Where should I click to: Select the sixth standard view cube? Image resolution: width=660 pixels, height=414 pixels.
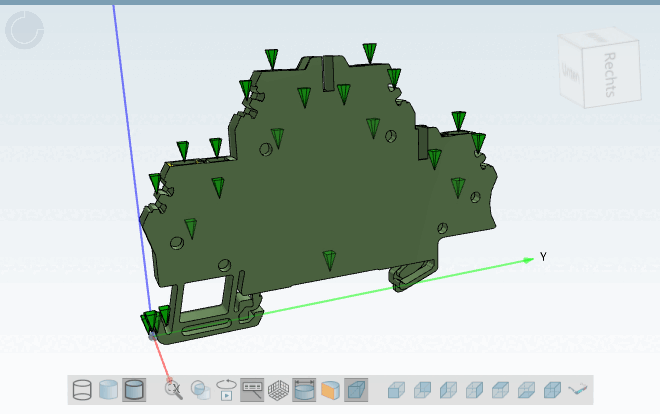527,390
